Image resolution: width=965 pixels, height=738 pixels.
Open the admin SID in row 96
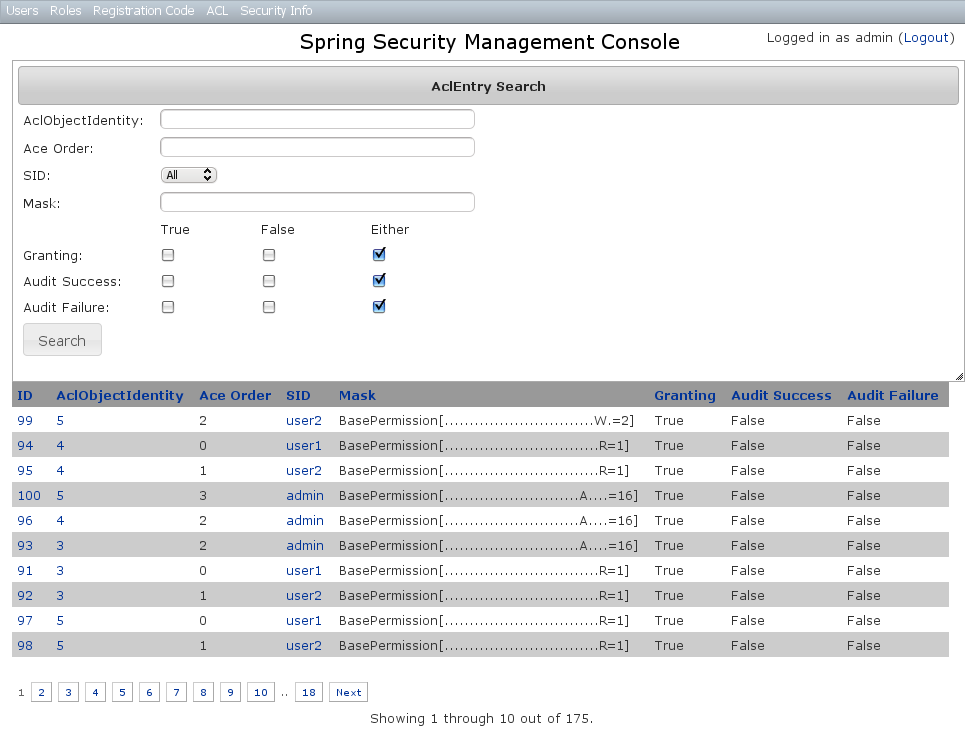click(x=305, y=521)
